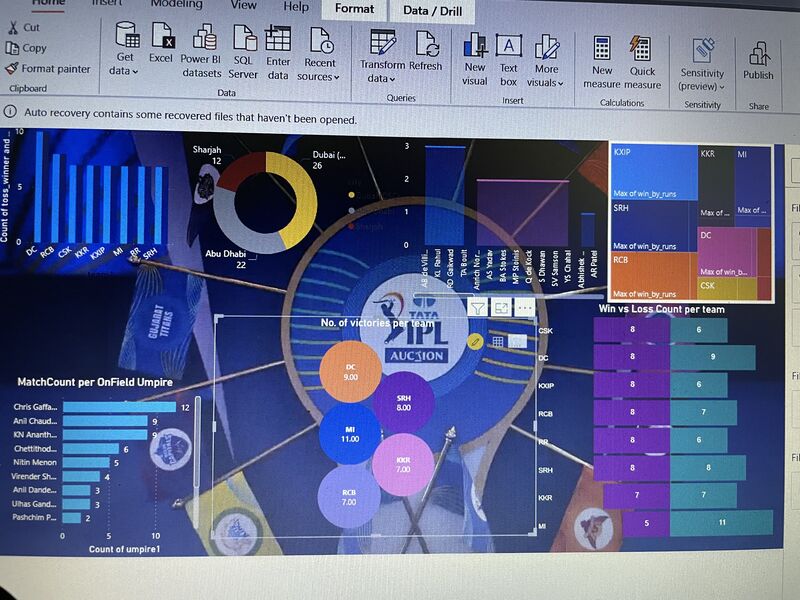The image size is (800, 600).
Task: Click the info icon in the Auto recovery bar
Action: tap(9, 111)
